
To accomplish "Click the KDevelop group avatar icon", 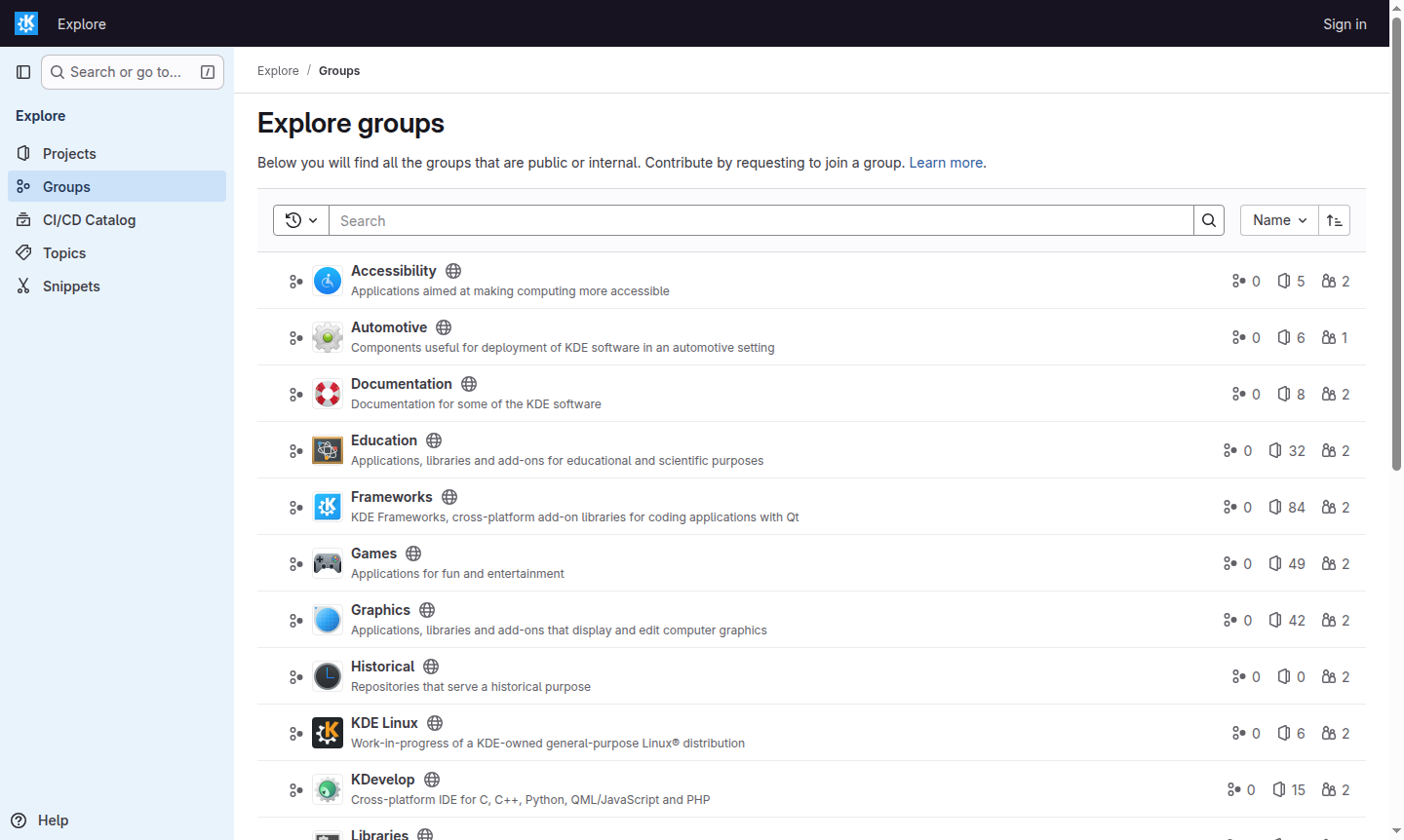I will [x=328, y=790].
